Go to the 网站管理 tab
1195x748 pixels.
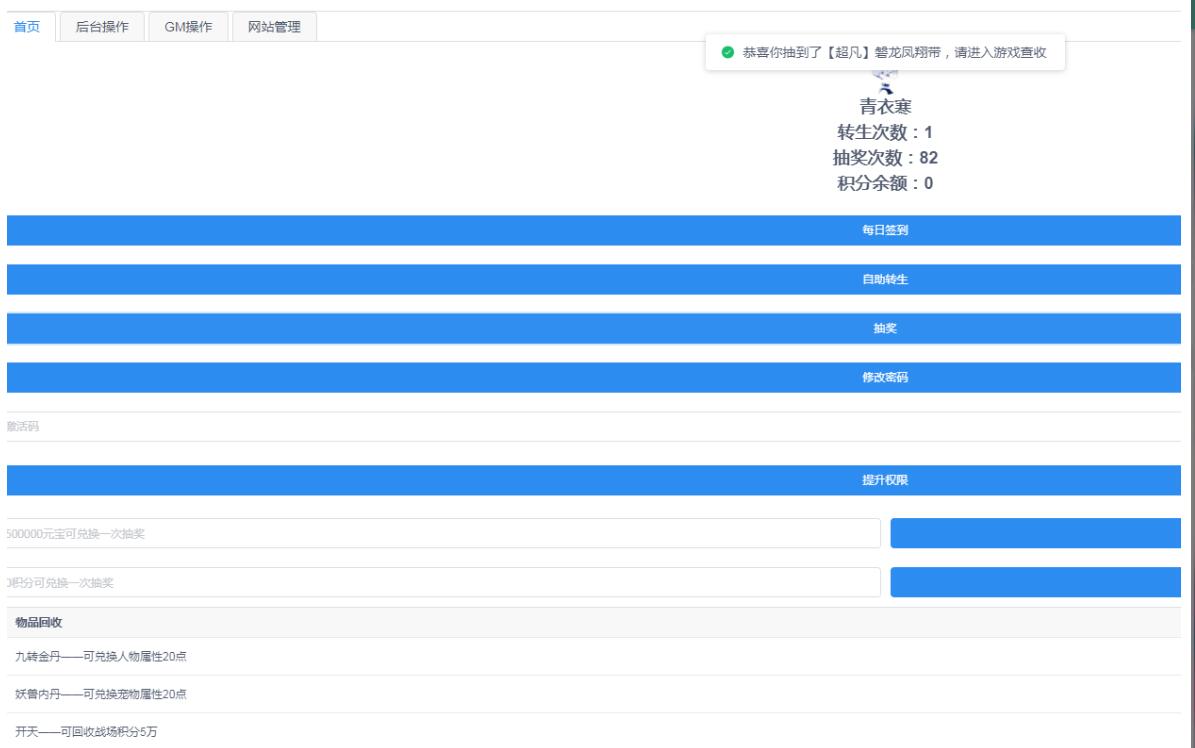pos(274,27)
